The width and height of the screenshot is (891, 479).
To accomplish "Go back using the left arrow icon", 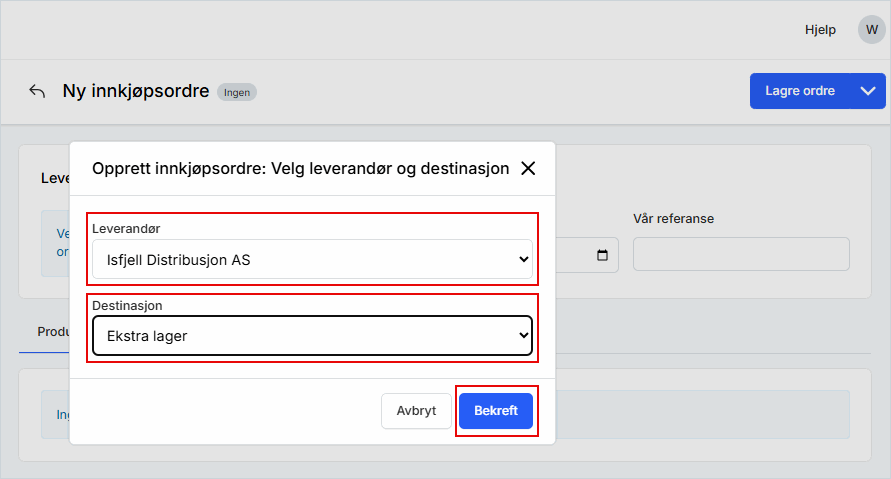I will click(x=37, y=91).
